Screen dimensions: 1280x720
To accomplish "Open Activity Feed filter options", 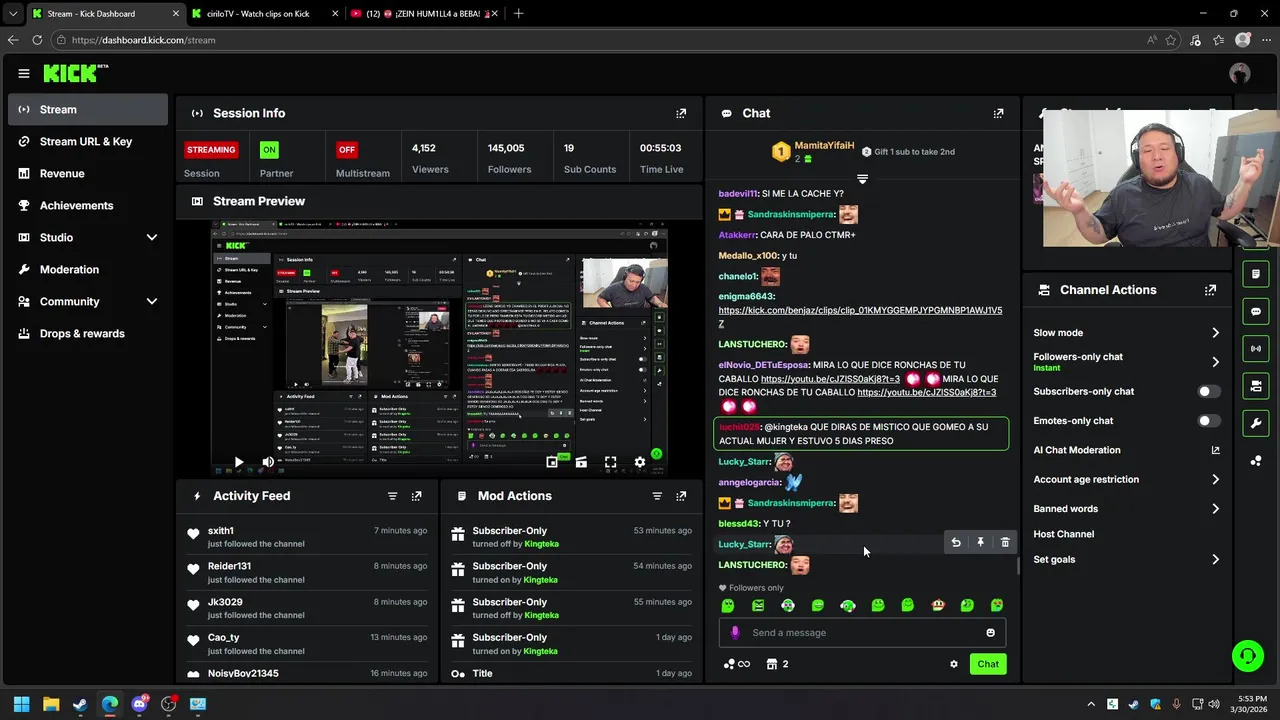I will tap(392, 496).
